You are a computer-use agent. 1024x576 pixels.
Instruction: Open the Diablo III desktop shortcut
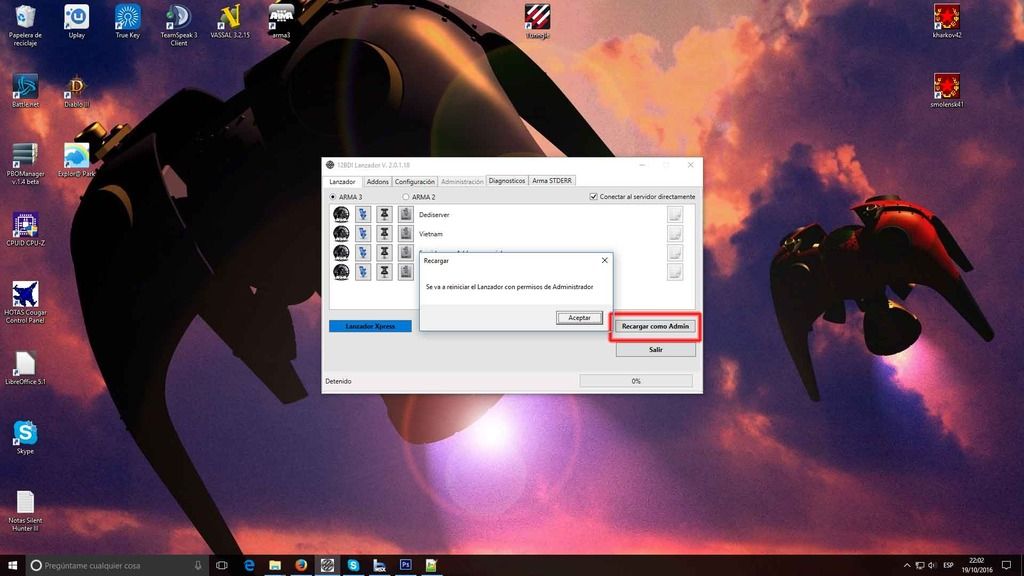coord(76,91)
